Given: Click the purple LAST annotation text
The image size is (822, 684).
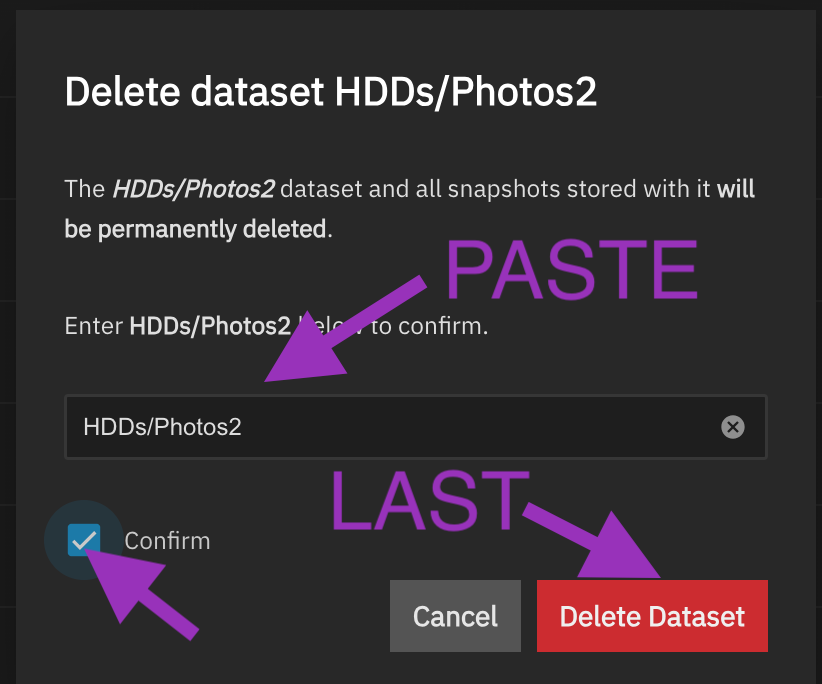Looking at the screenshot, I should coord(429,500).
